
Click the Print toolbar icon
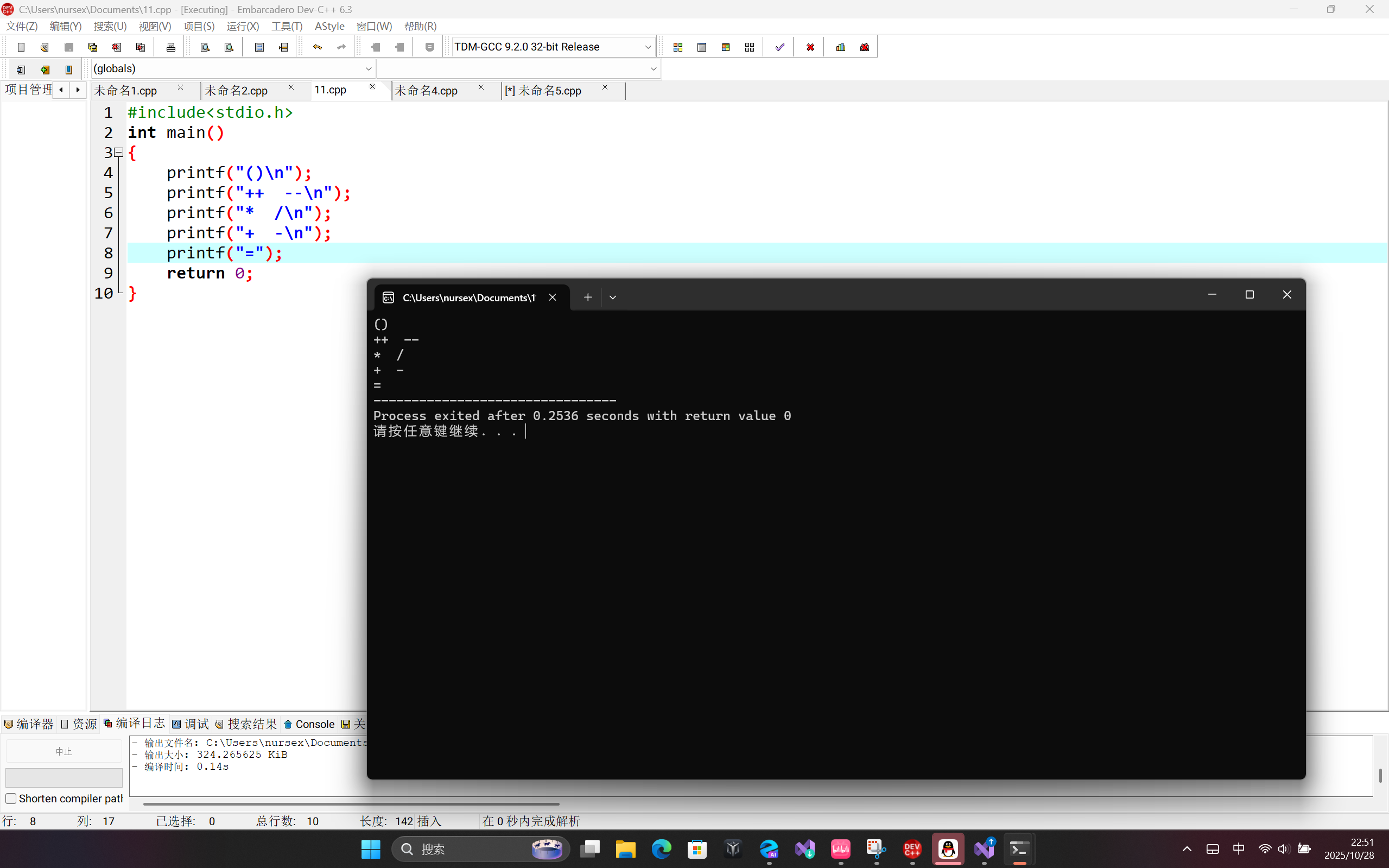(170, 47)
